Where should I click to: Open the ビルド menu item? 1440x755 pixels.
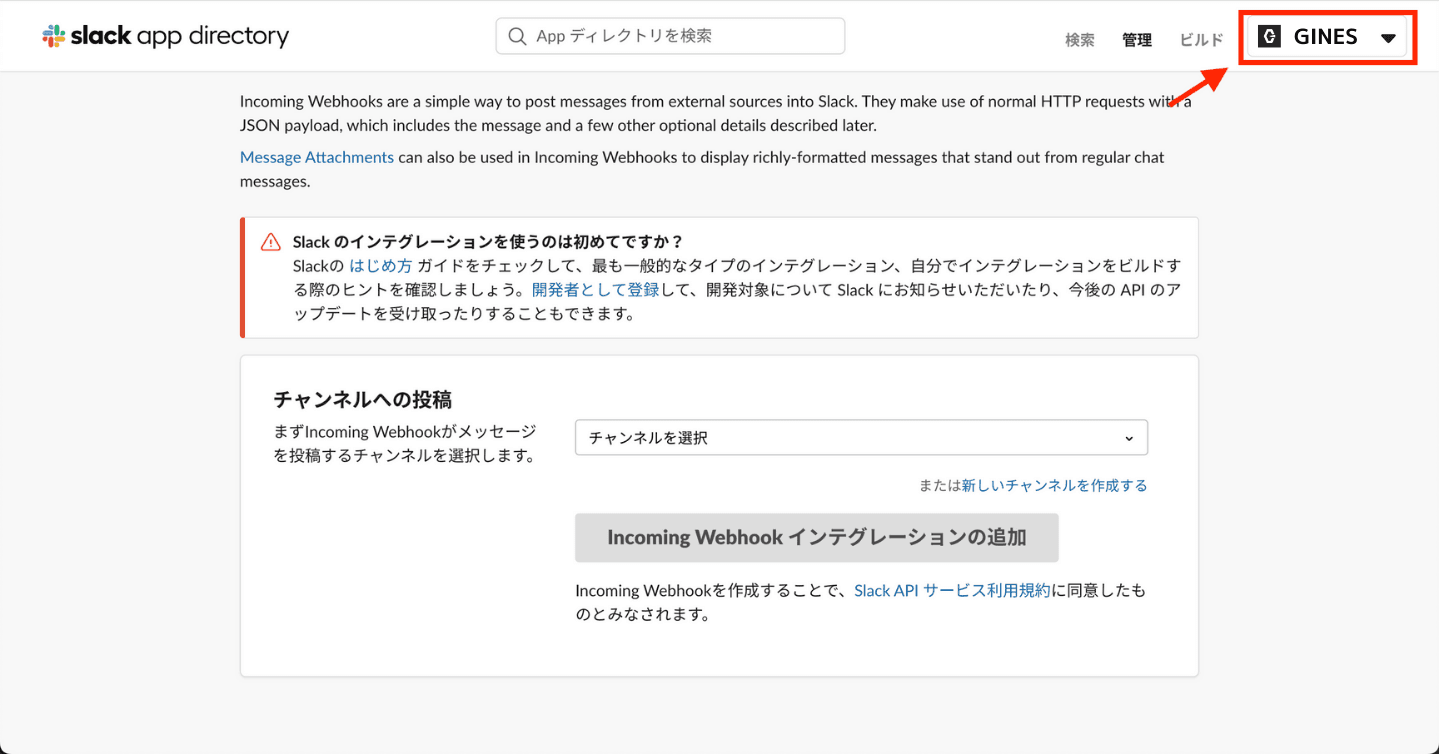click(1201, 40)
